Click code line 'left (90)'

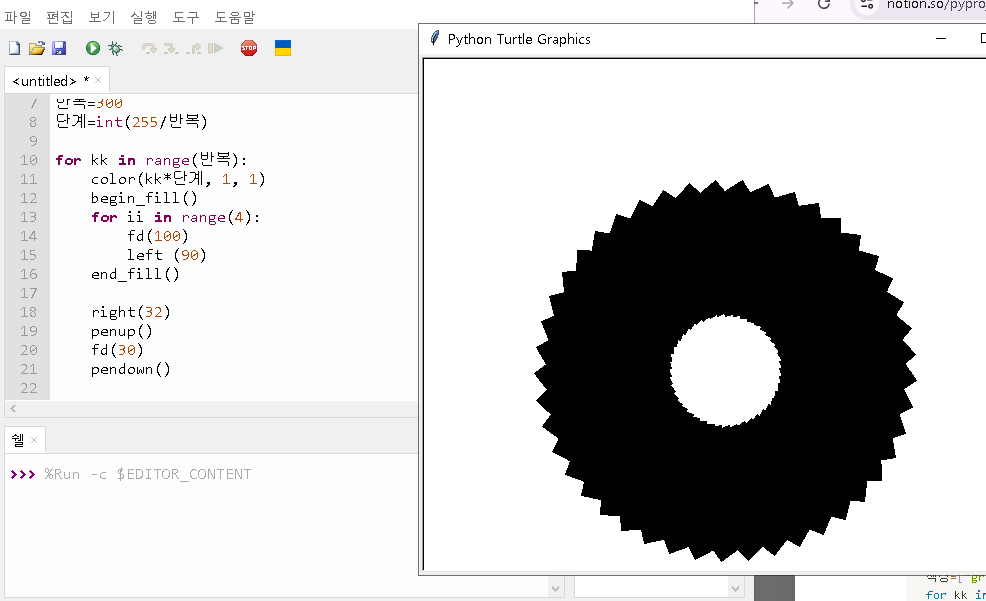(x=166, y=255)
